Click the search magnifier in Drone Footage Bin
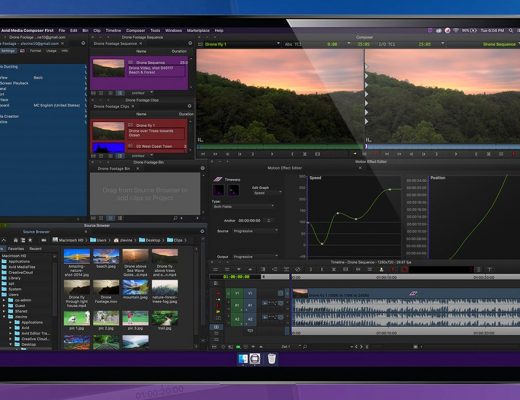Image resolution: width=520 pixels, height=400 pixels. point(175,218)
